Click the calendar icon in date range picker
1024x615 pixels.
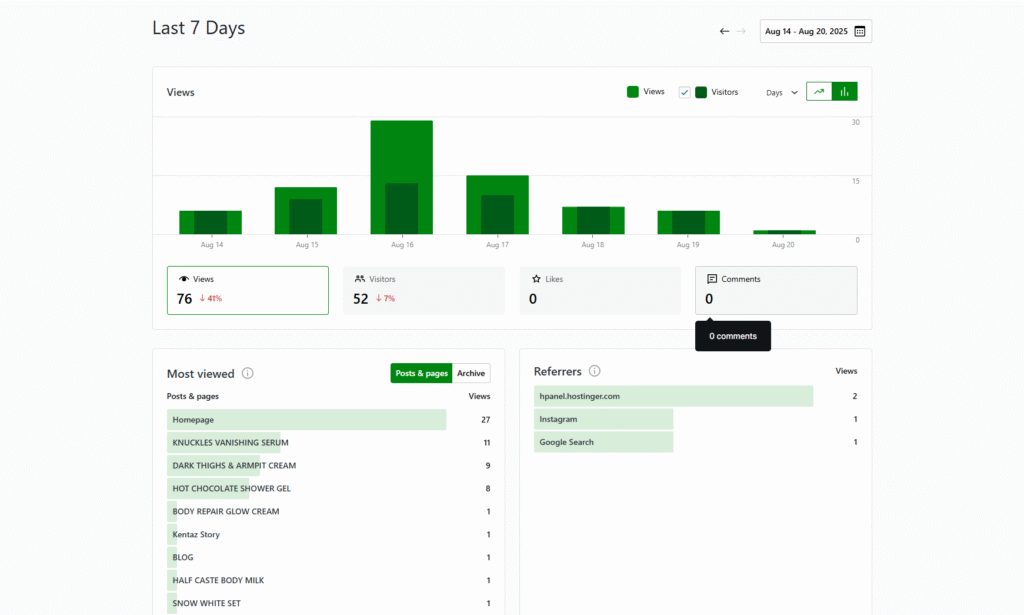[859, 31]
